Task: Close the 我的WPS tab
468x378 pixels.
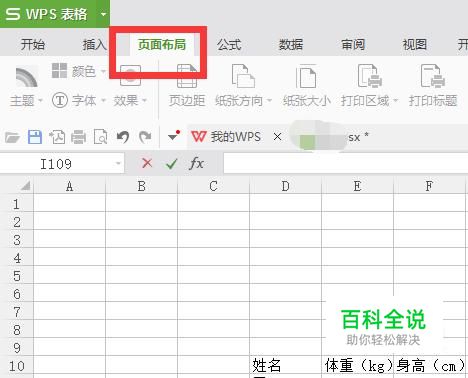Action: point(277,136)
